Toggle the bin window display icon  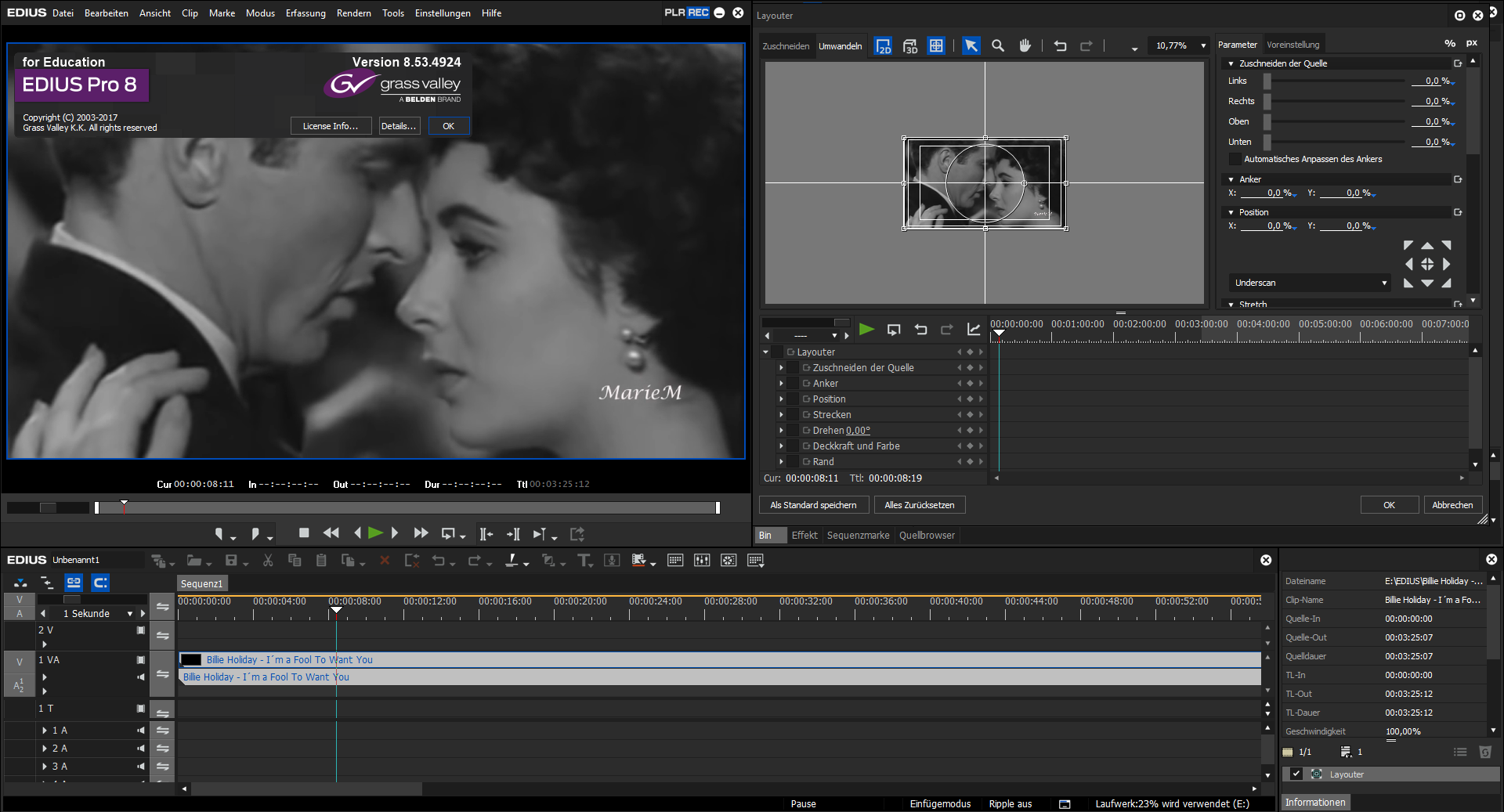coord(675,560)
